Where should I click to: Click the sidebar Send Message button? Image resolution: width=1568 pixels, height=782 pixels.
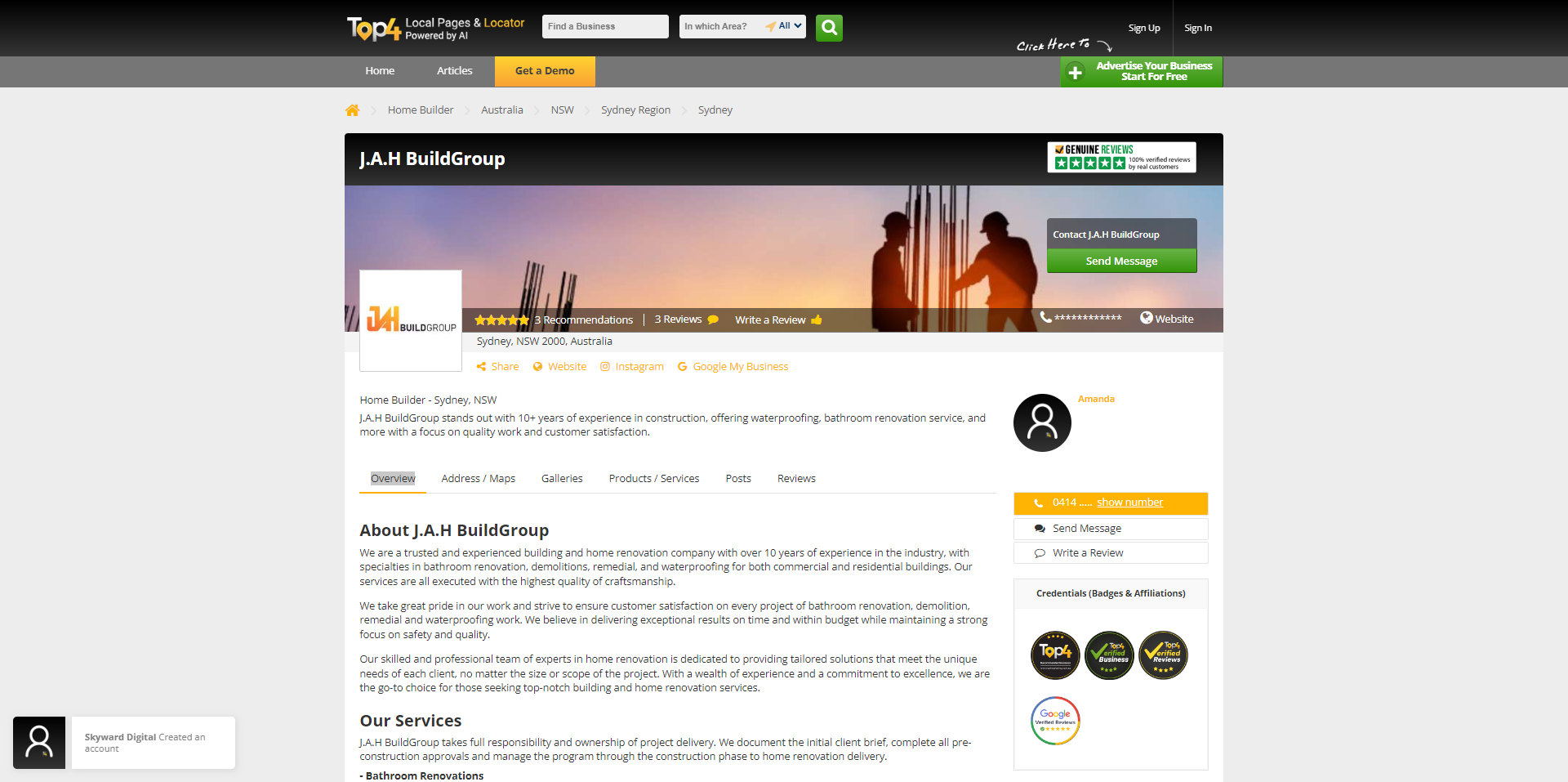[1111, 529]
